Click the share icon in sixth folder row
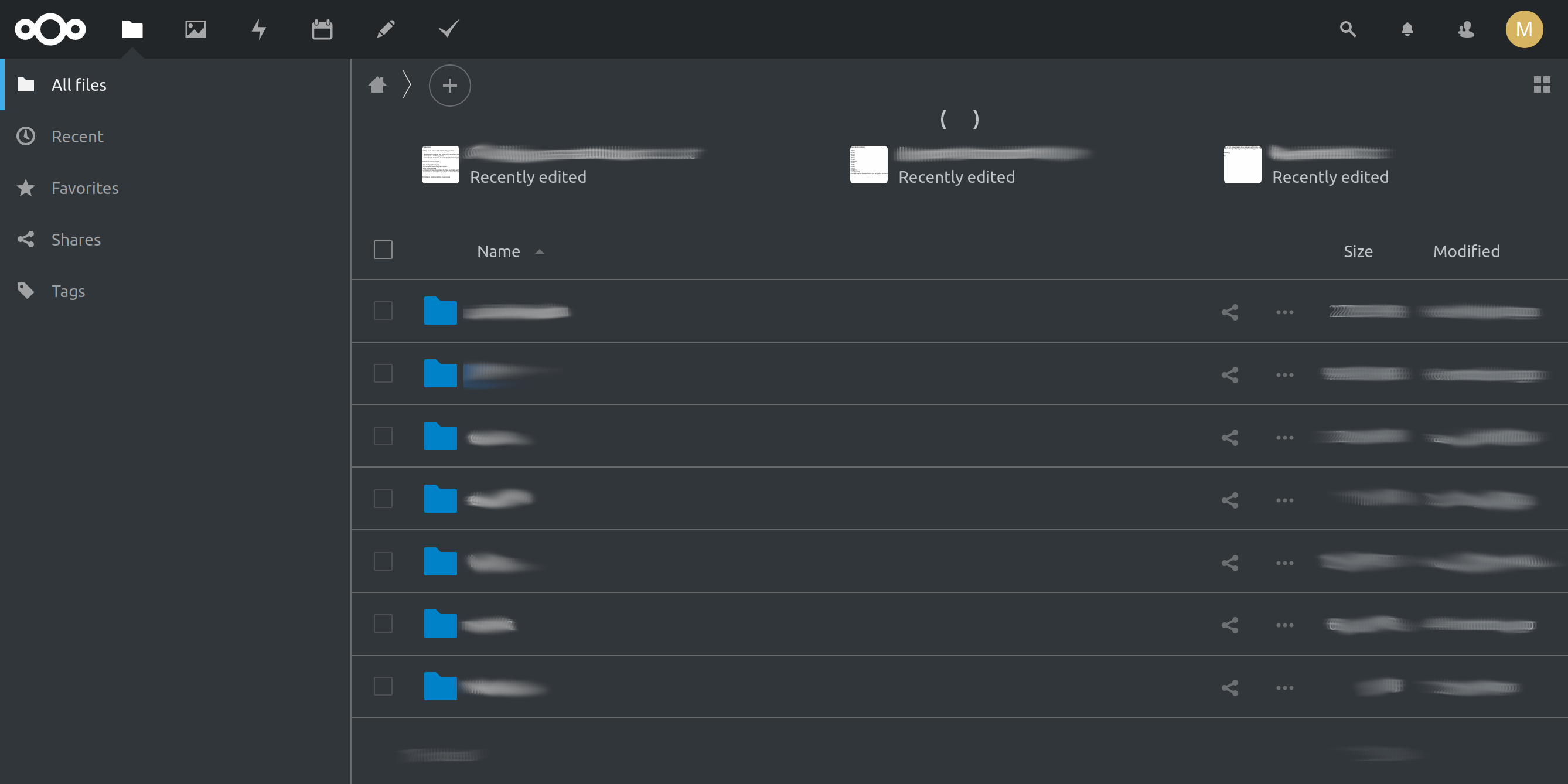Image resolution: width=1568 pixels, height=784 pixels. (1229, 625)
